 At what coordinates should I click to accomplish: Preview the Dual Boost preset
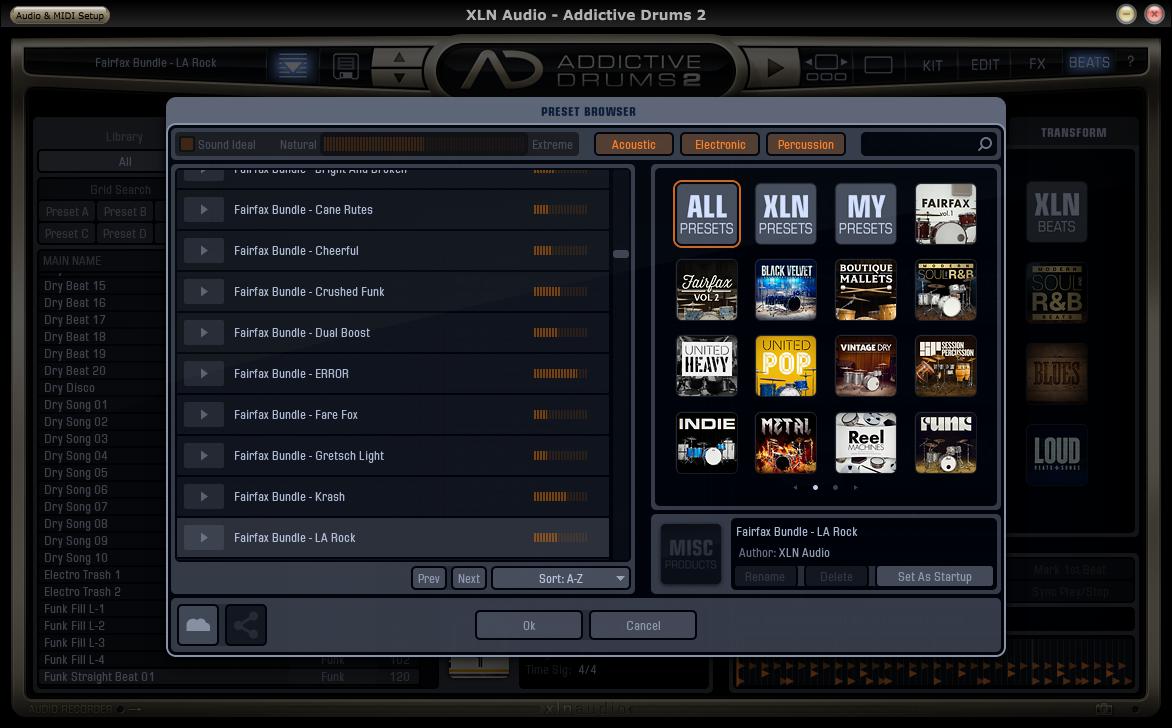coord(204,333)
